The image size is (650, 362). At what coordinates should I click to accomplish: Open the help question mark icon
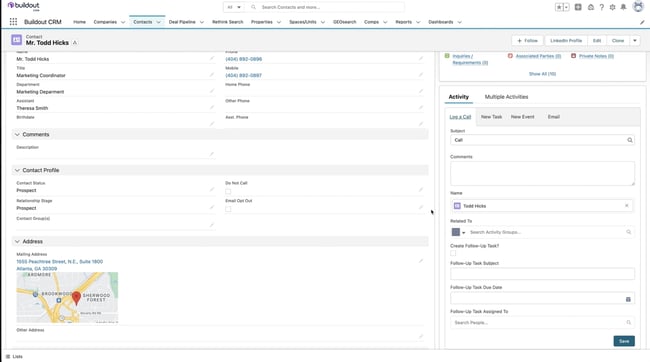(601, 7)
